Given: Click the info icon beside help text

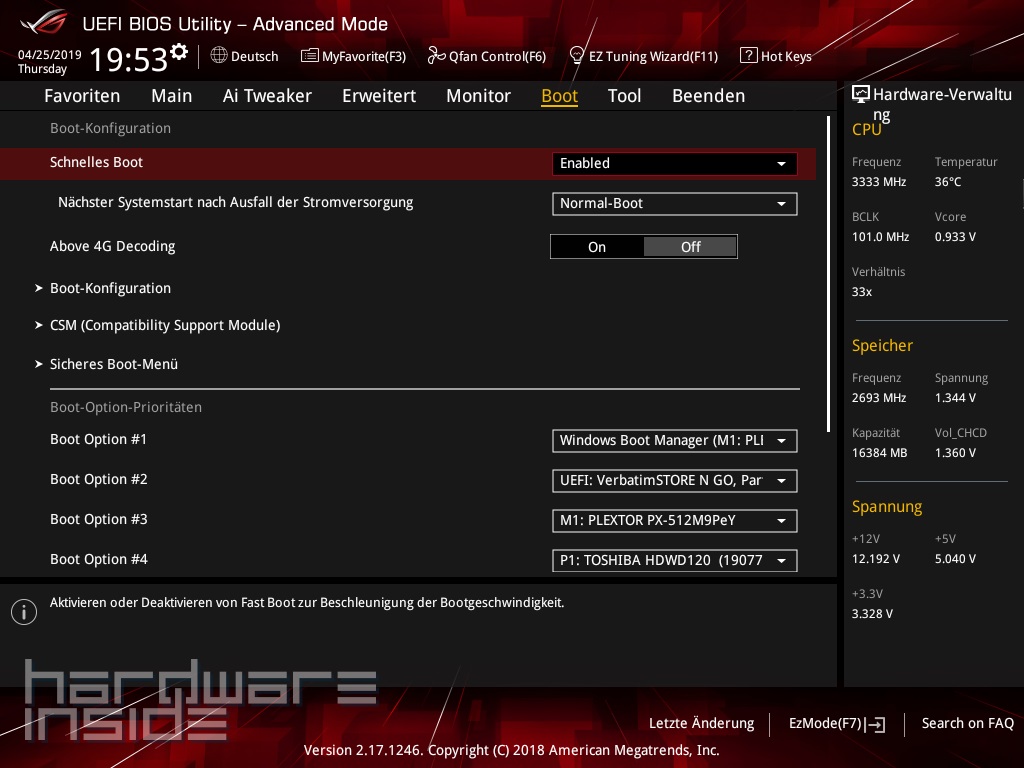Looking at the screenshot, I should [x=23, y=612].
